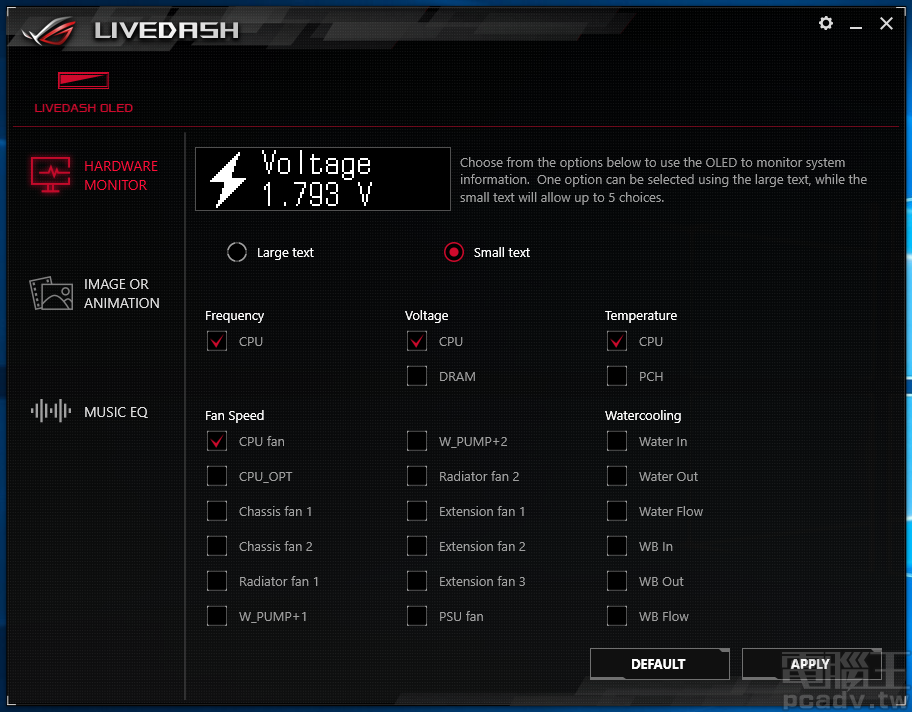This screenshot has height=712, width=912.
Task: Open the Image or Animation picture icon
Action: [x=51, y=293]
